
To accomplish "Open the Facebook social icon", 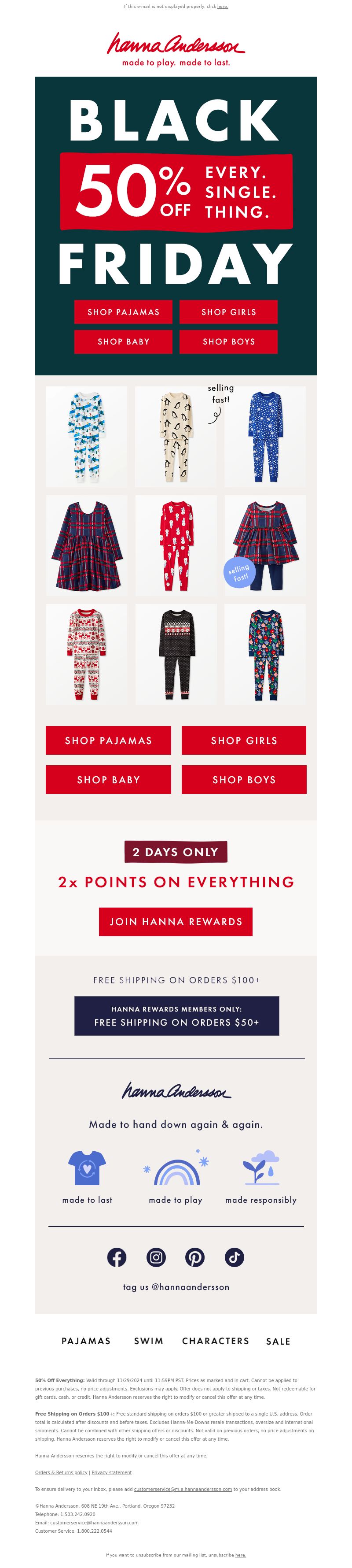I will [x=117, y=1257].
